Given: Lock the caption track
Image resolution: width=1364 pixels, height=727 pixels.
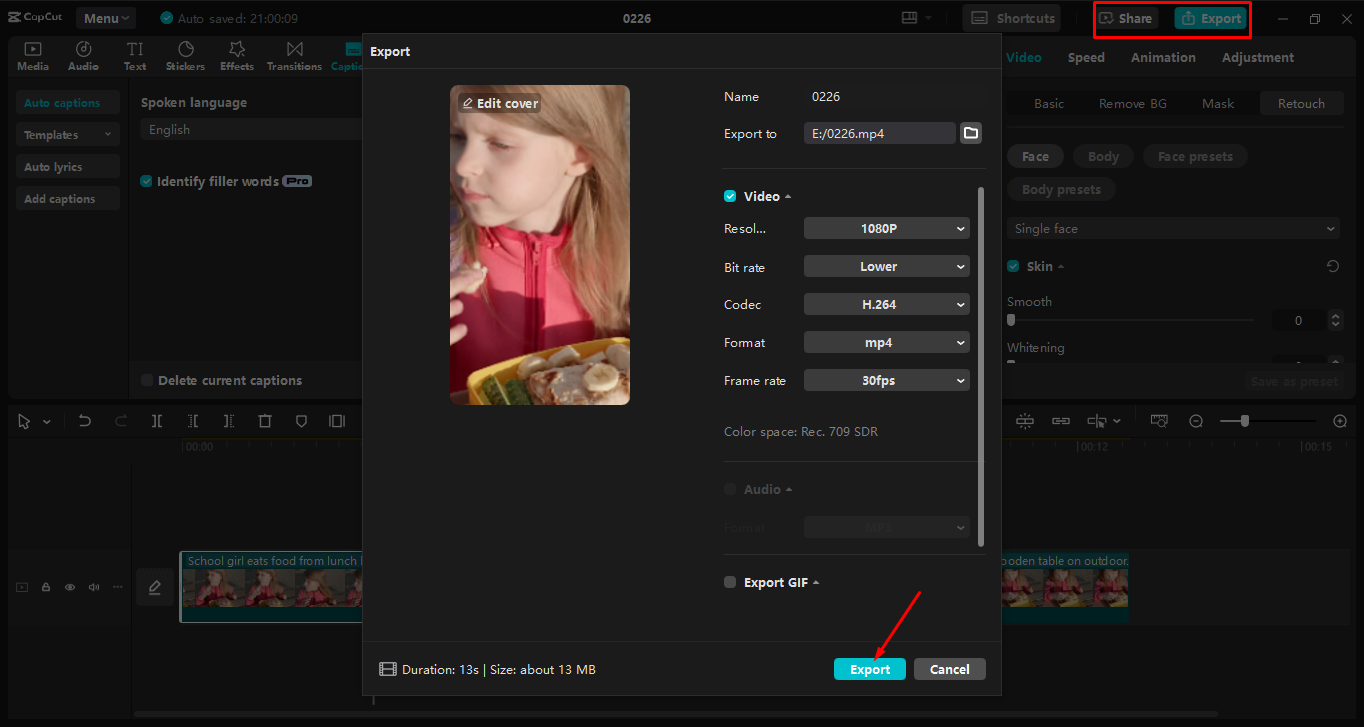Looking at the screenshot, I should click(45, 587).
